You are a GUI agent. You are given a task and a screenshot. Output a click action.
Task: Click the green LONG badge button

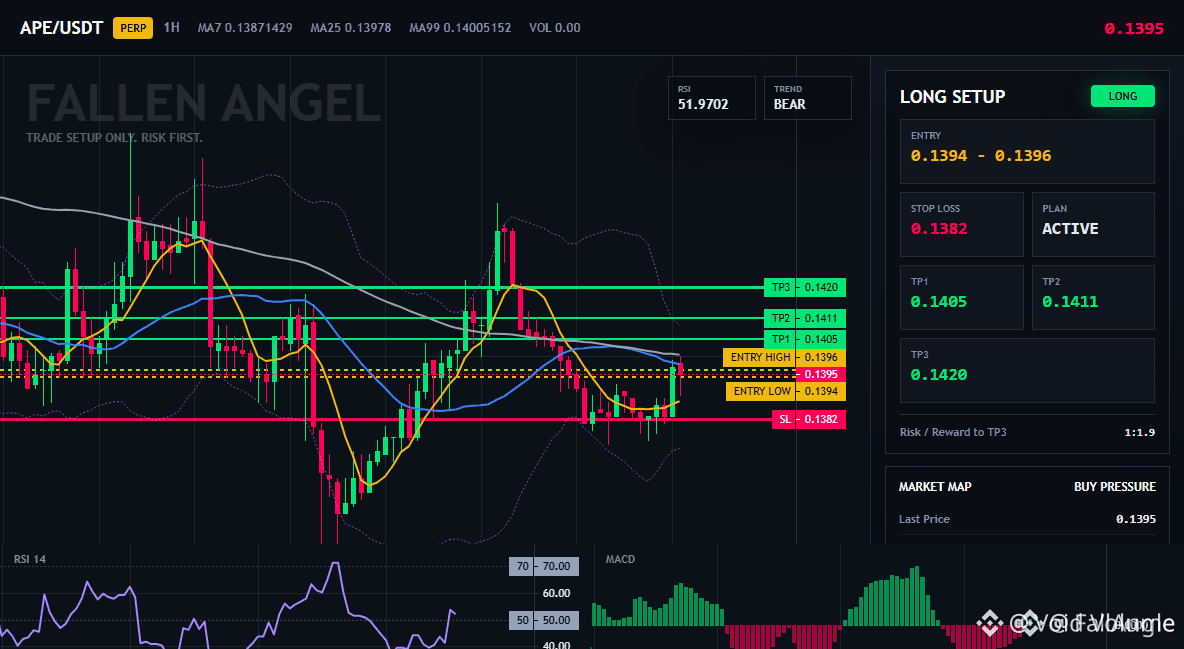(1122, 96)
